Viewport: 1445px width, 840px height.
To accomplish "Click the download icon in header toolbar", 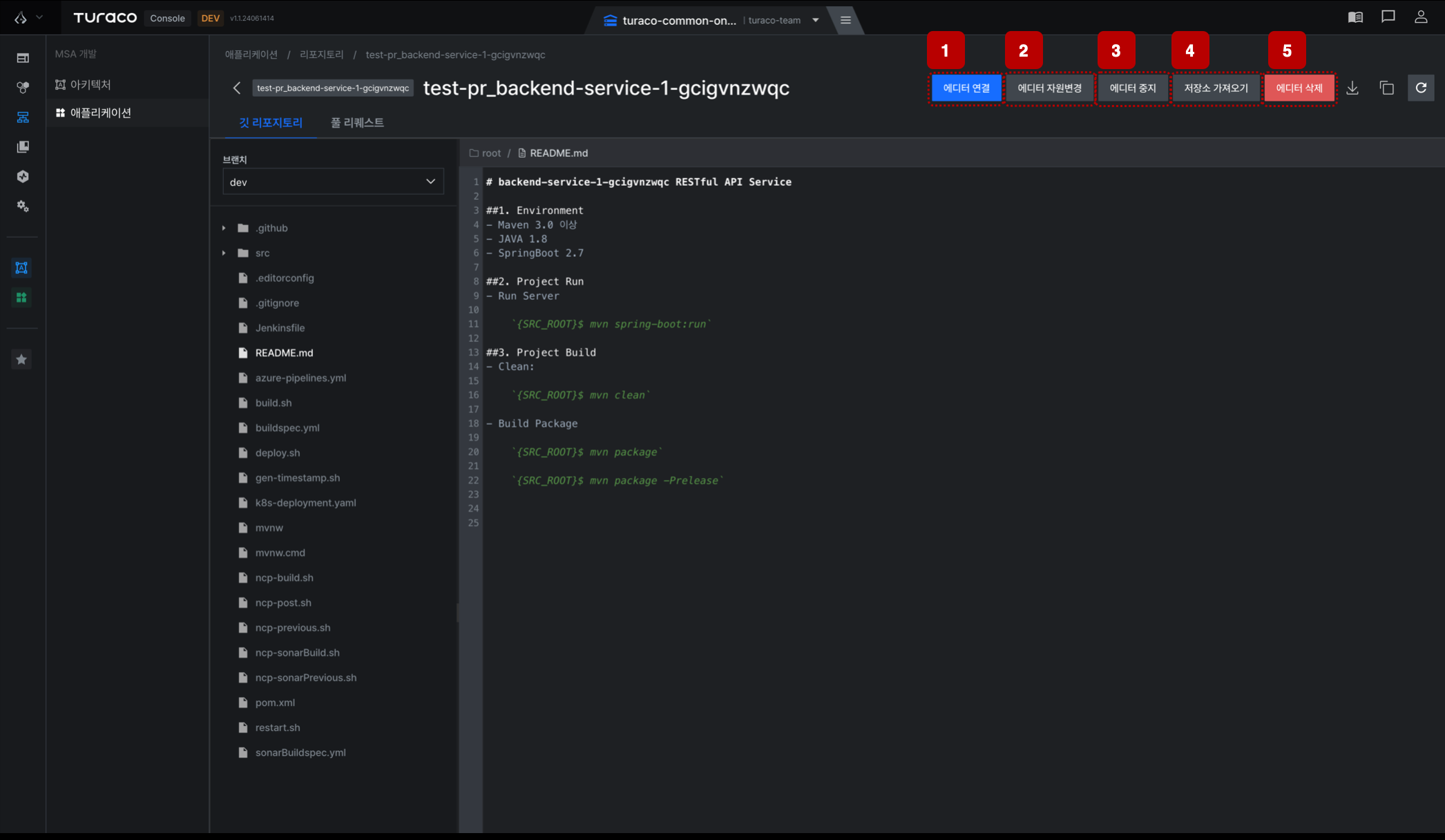I will (1352, 88).
